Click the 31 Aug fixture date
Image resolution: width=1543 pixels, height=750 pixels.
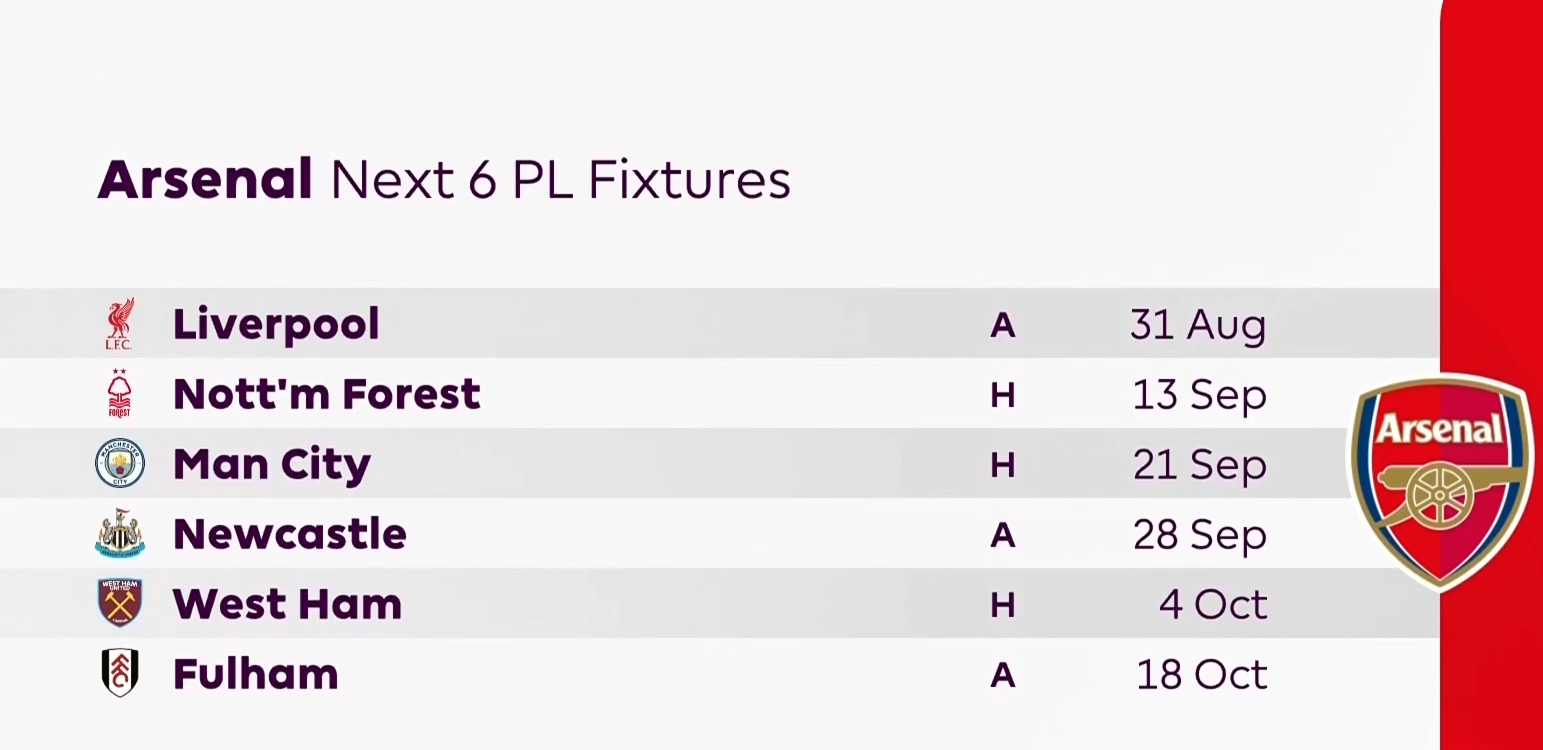[1198, 324]
